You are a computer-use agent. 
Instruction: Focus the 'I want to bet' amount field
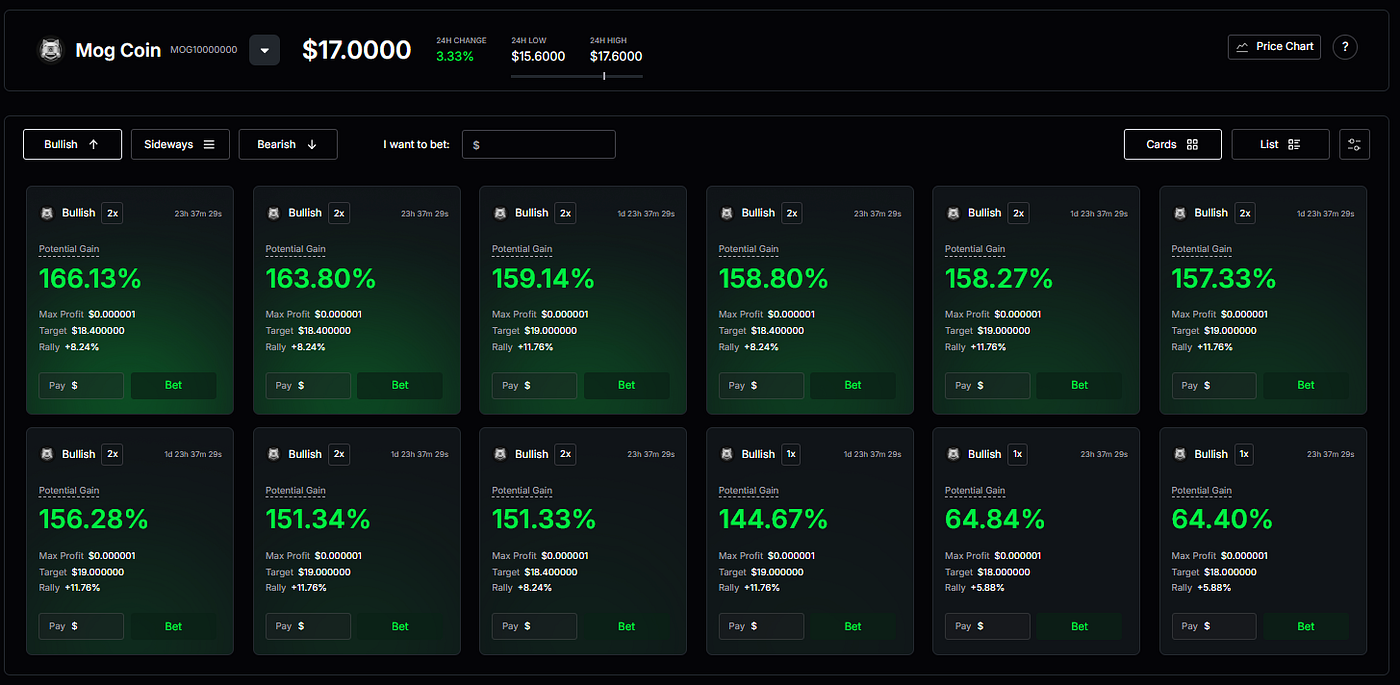pos(538,144)
